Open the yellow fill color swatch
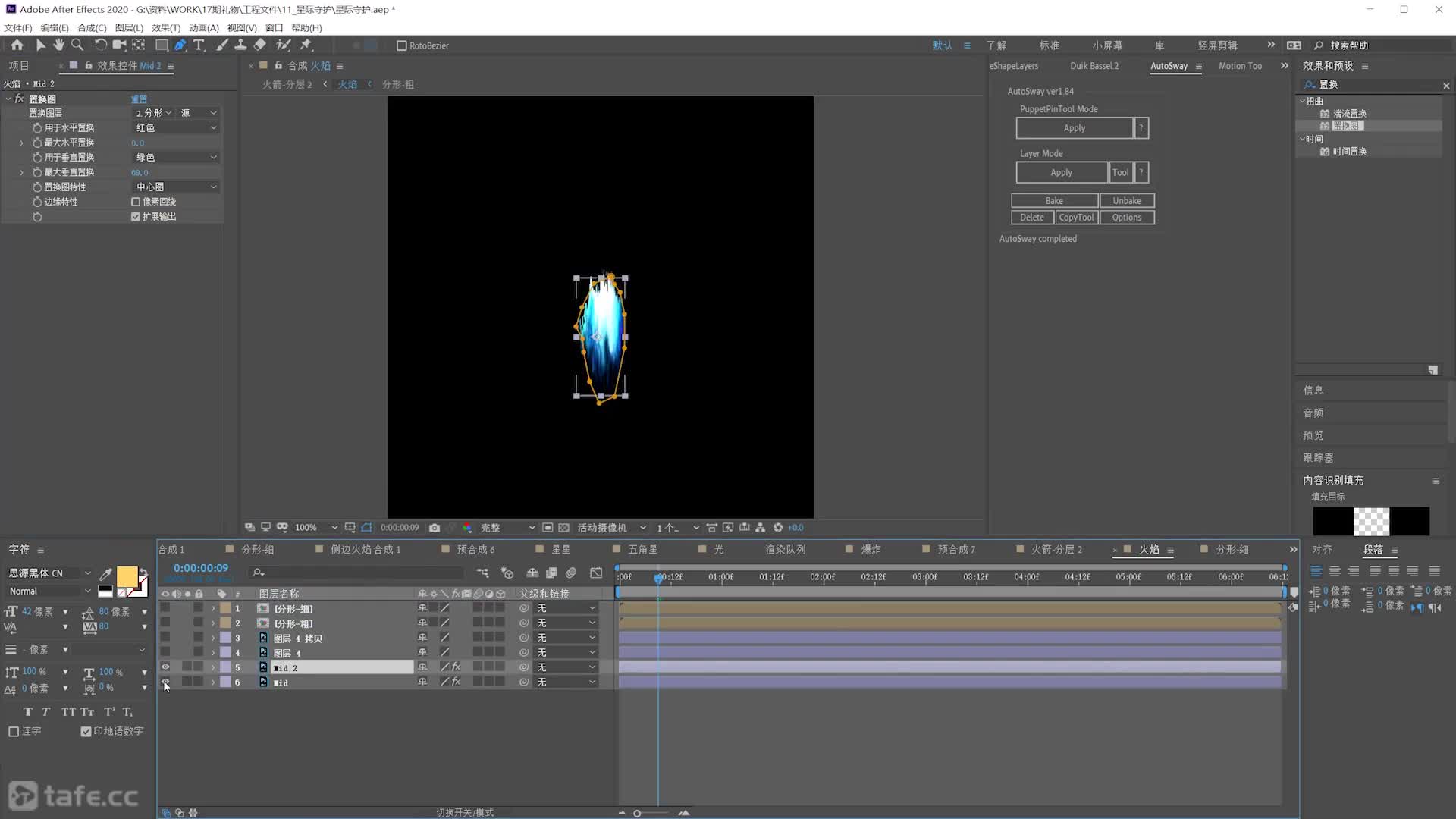This screenshot has width=1456, height=819. coord(126,576)
